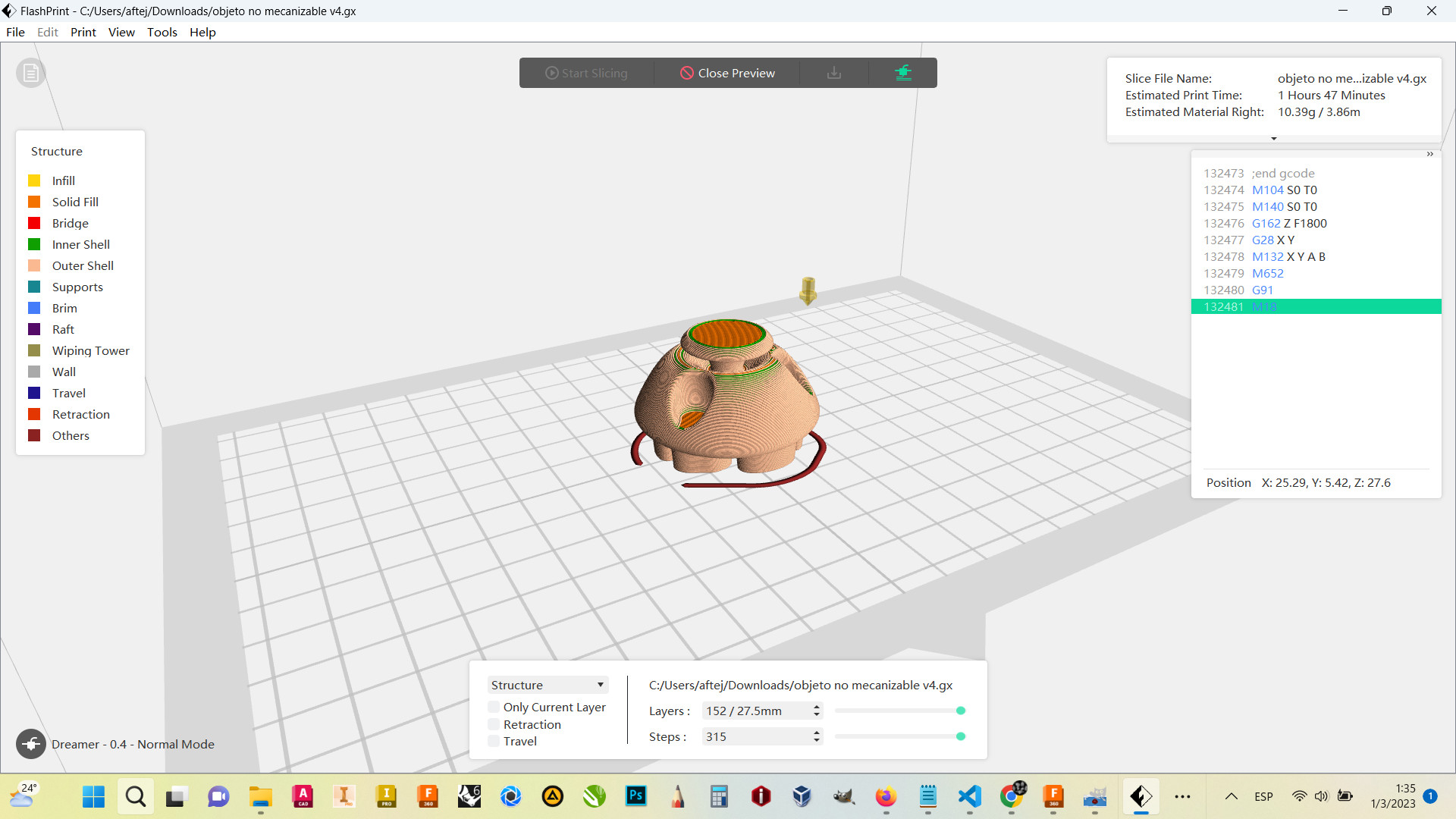1456x819 pixels.
Task: Click the teal Supports color swatch
Action: (x=34, y=287)
